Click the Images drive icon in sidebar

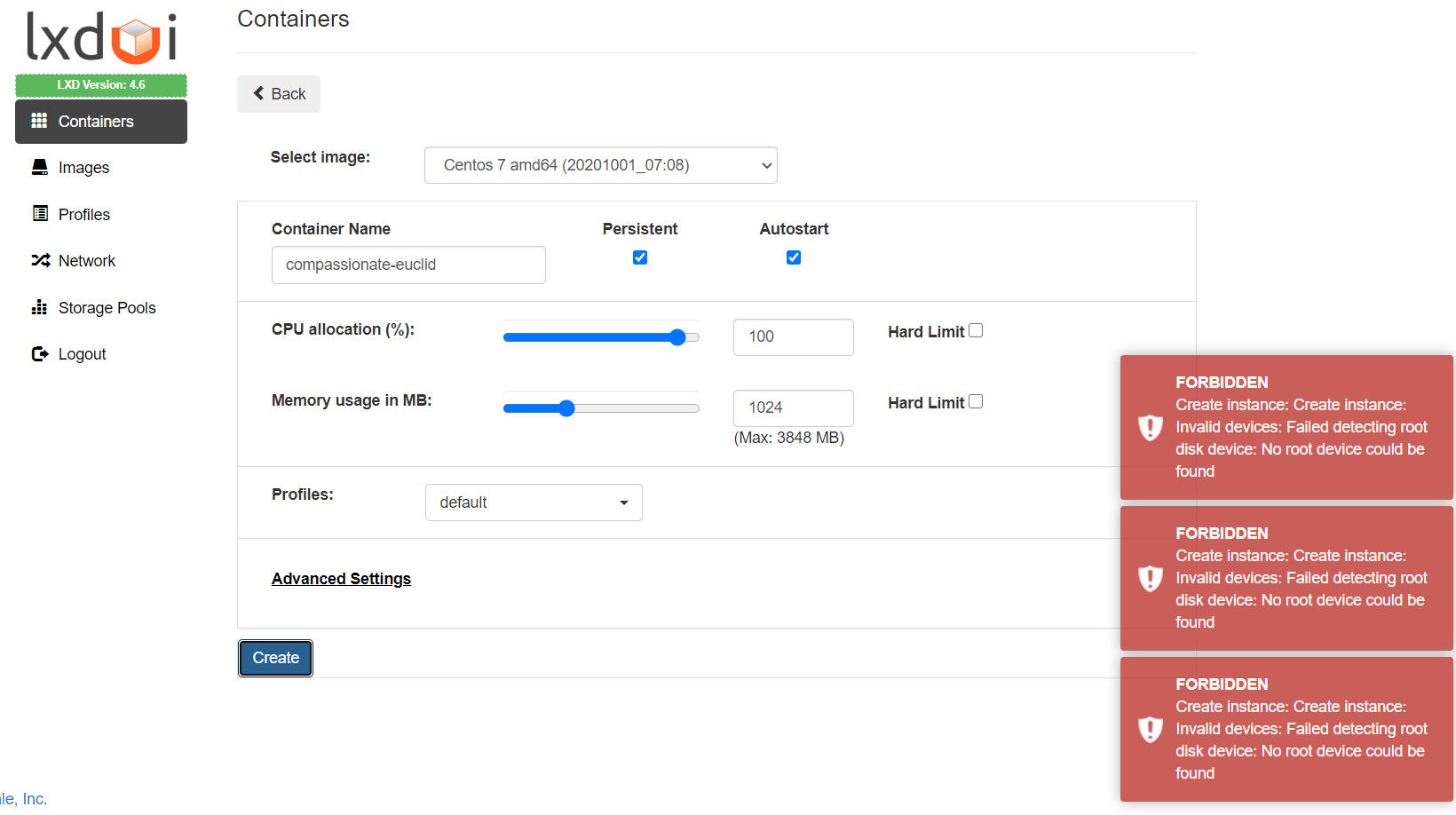click(40, 167)
